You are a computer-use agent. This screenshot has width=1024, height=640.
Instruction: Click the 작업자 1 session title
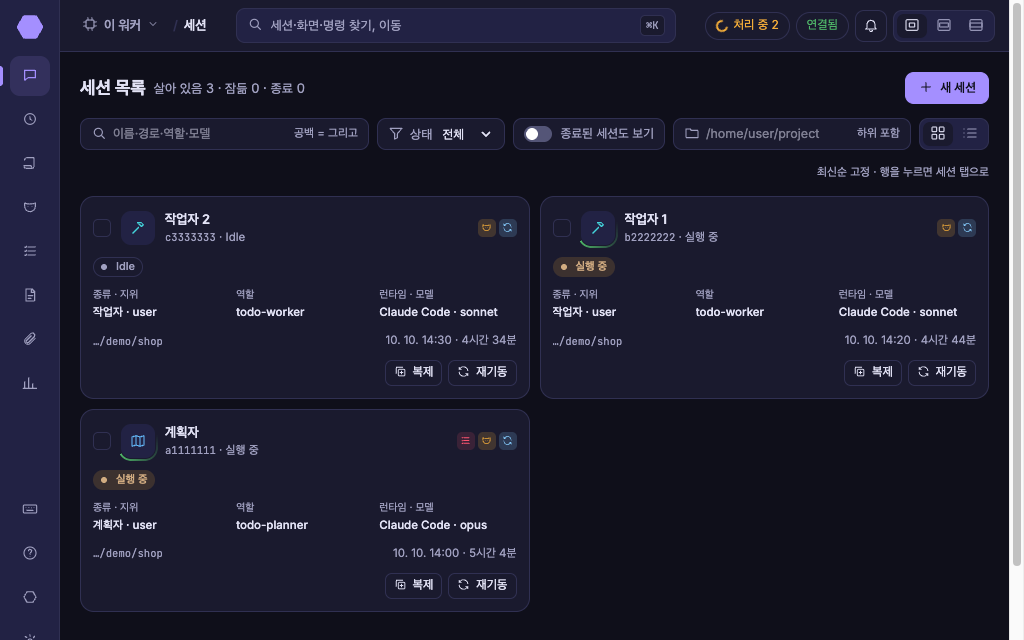(x=645, y=219)
